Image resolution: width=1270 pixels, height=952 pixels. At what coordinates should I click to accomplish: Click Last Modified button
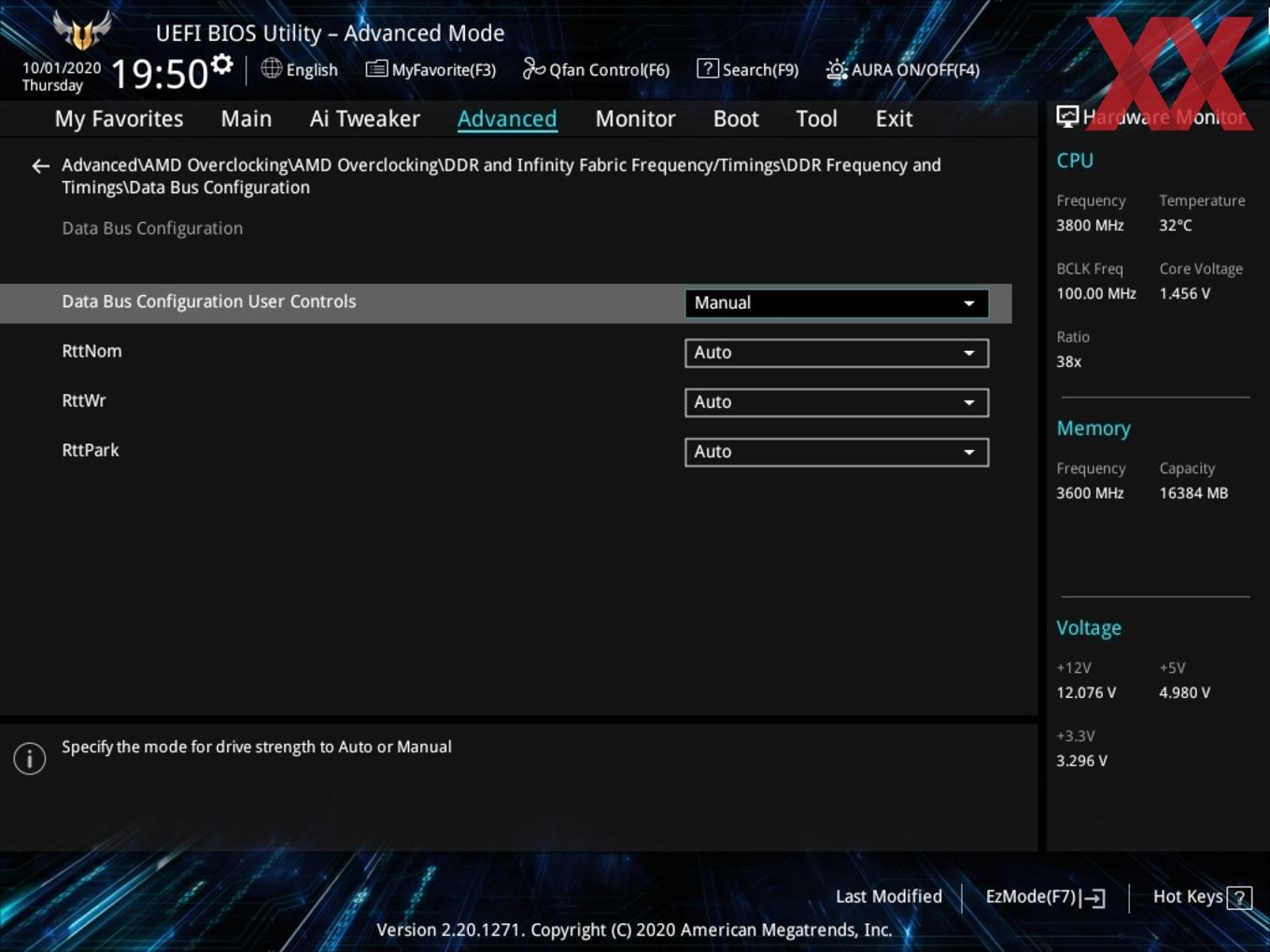889,897
